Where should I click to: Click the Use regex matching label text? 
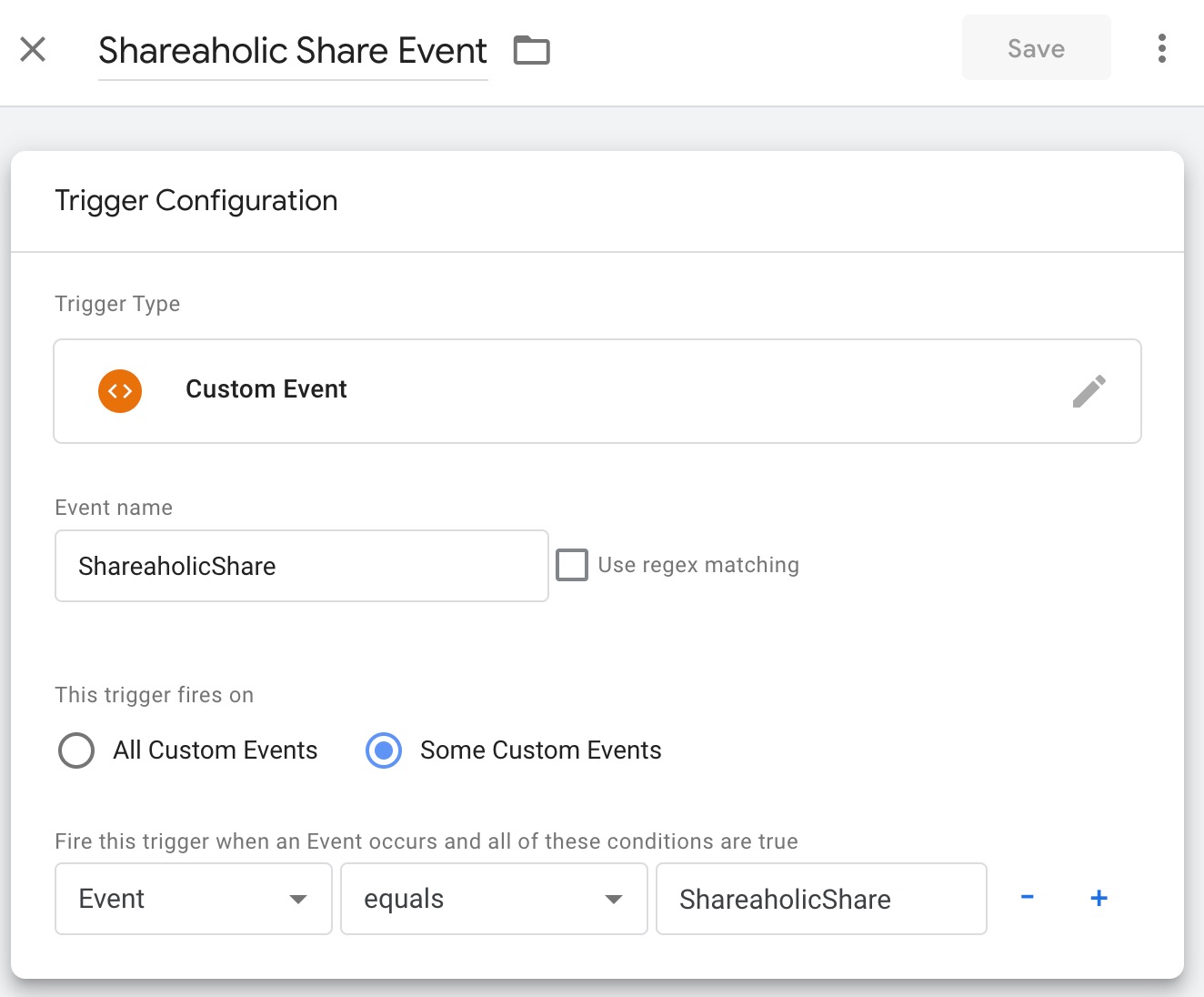[698, 565]
